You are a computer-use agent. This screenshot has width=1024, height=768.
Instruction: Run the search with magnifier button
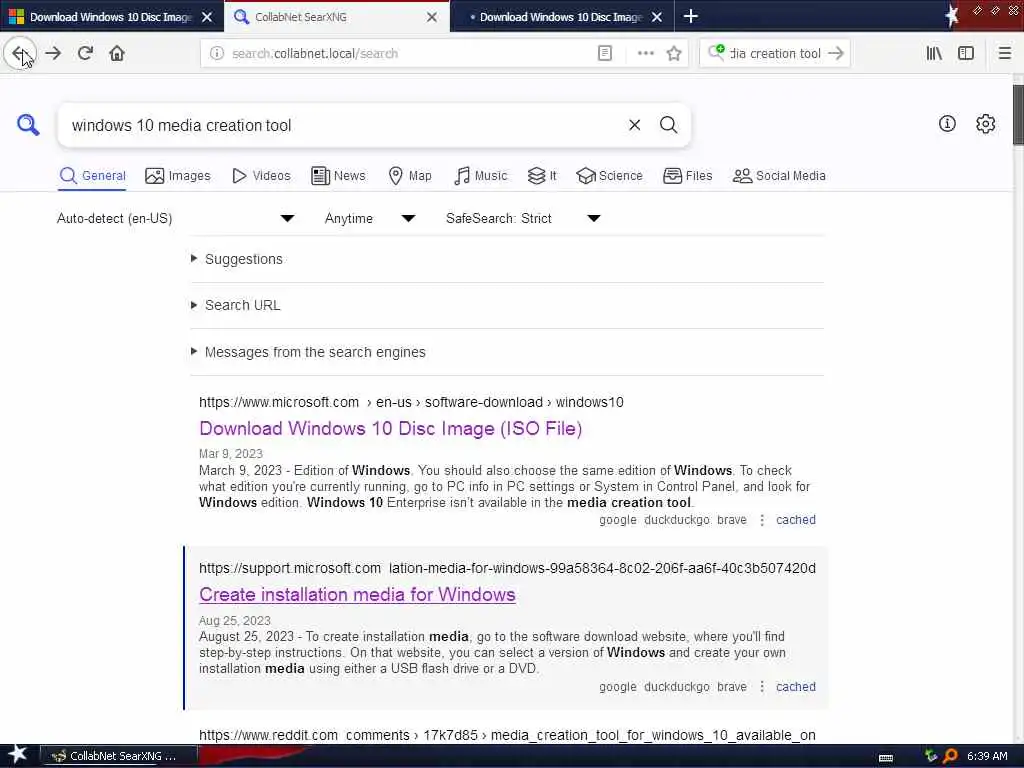click(668, 125)
